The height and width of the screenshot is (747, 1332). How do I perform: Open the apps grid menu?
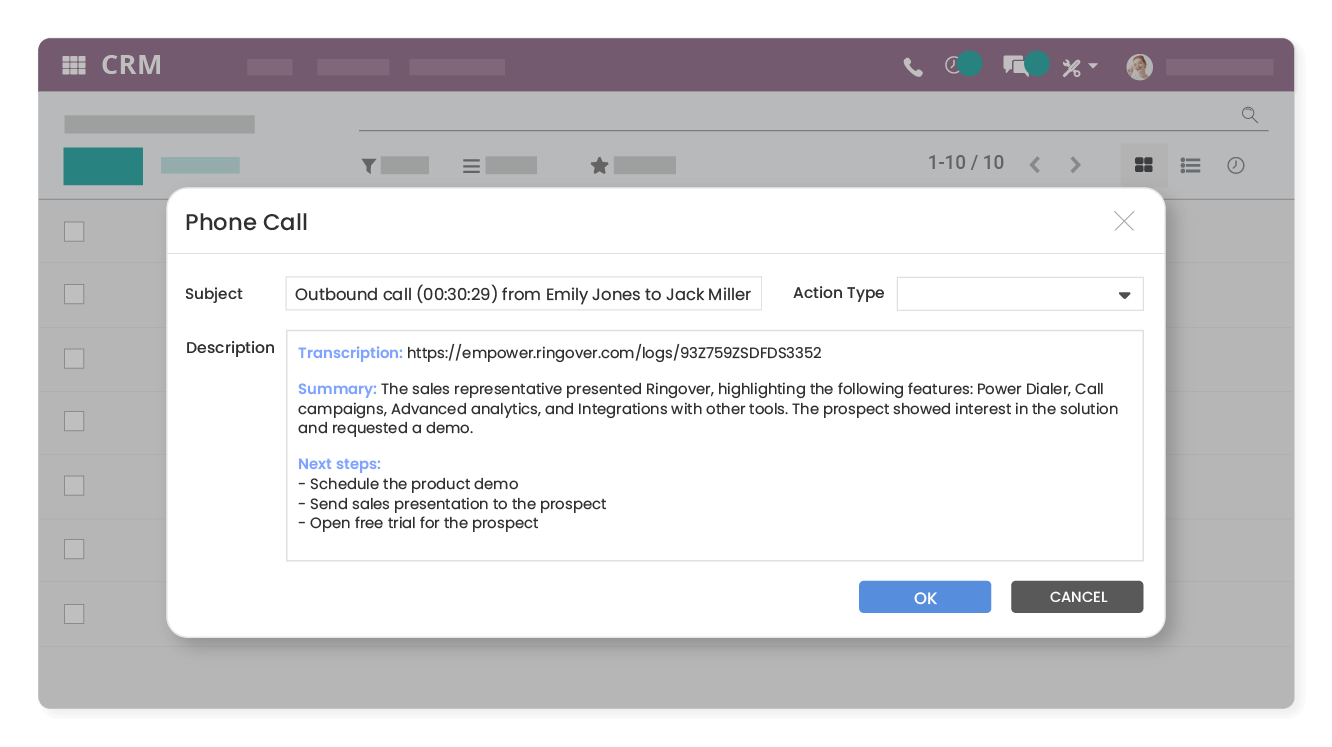[x=74, y=66]
